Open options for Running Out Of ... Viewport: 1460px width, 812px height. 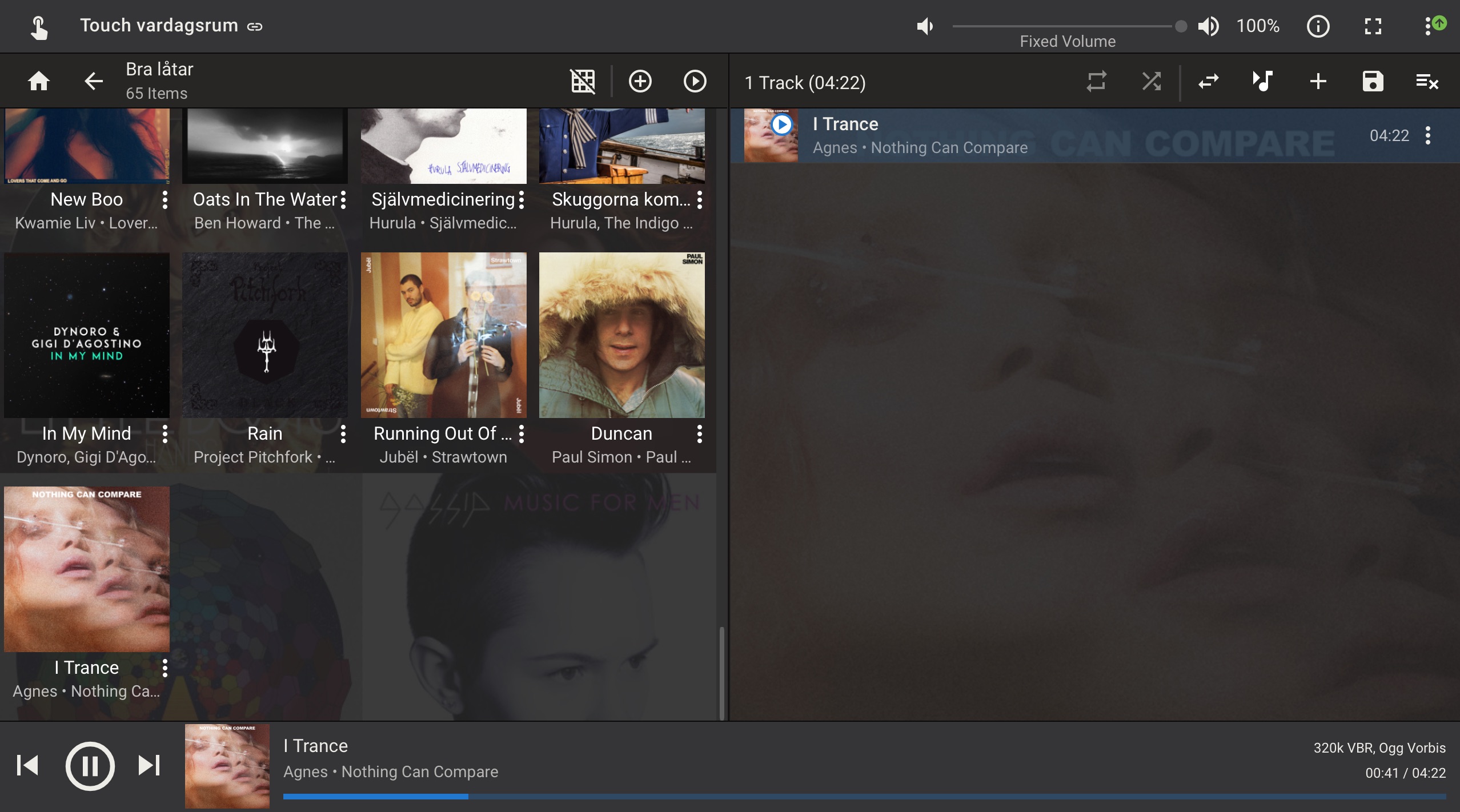[521, 433]
